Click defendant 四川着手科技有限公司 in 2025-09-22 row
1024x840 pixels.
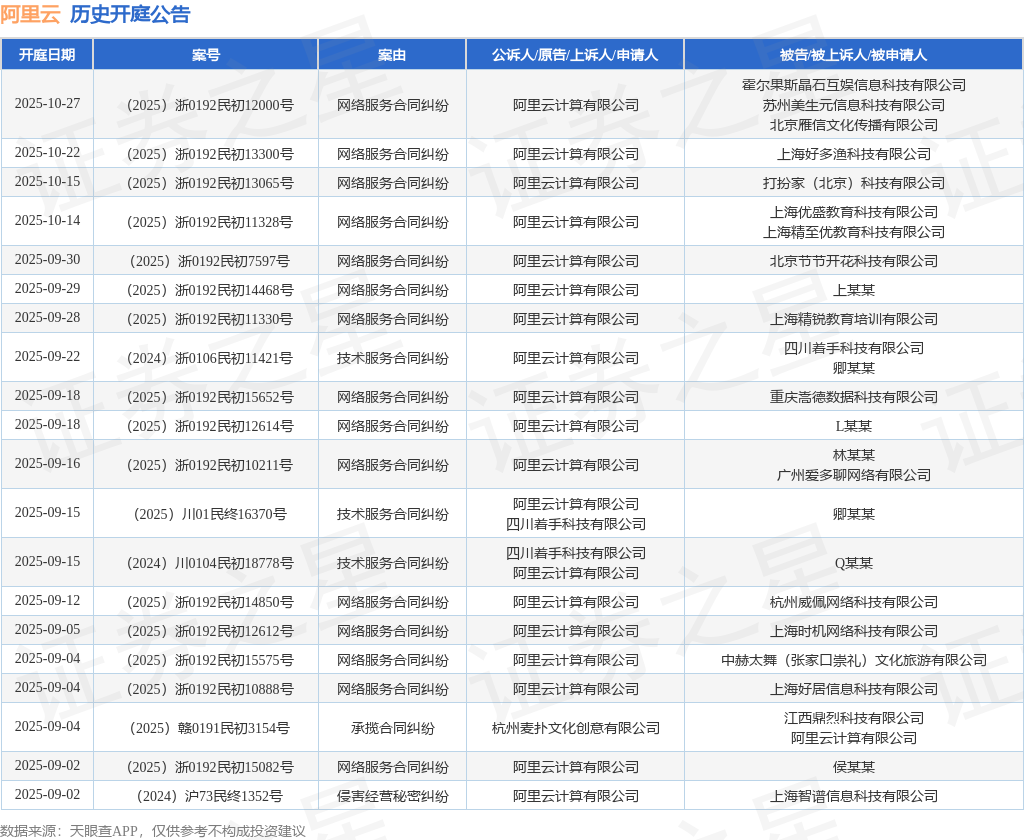[x=854, y=348]
